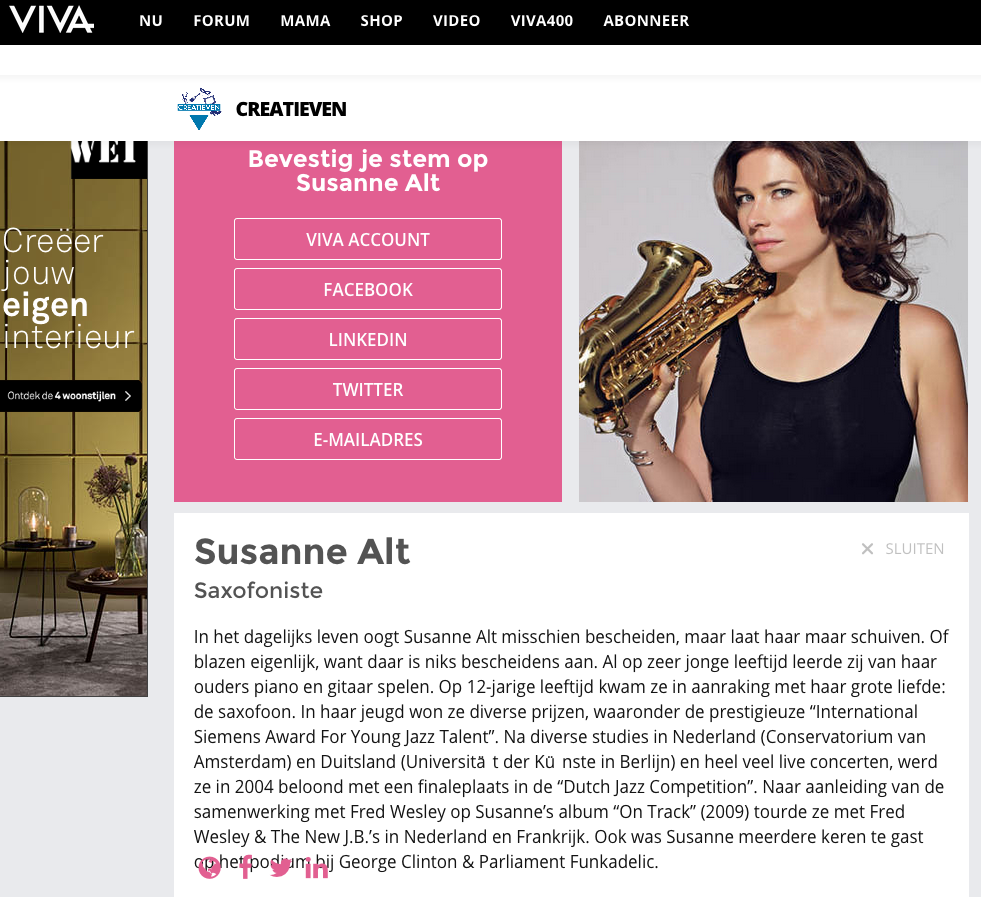This screenshot has height=897, width=981.
Task: Open the pink globe website icon
Action: tap(210, 868)
